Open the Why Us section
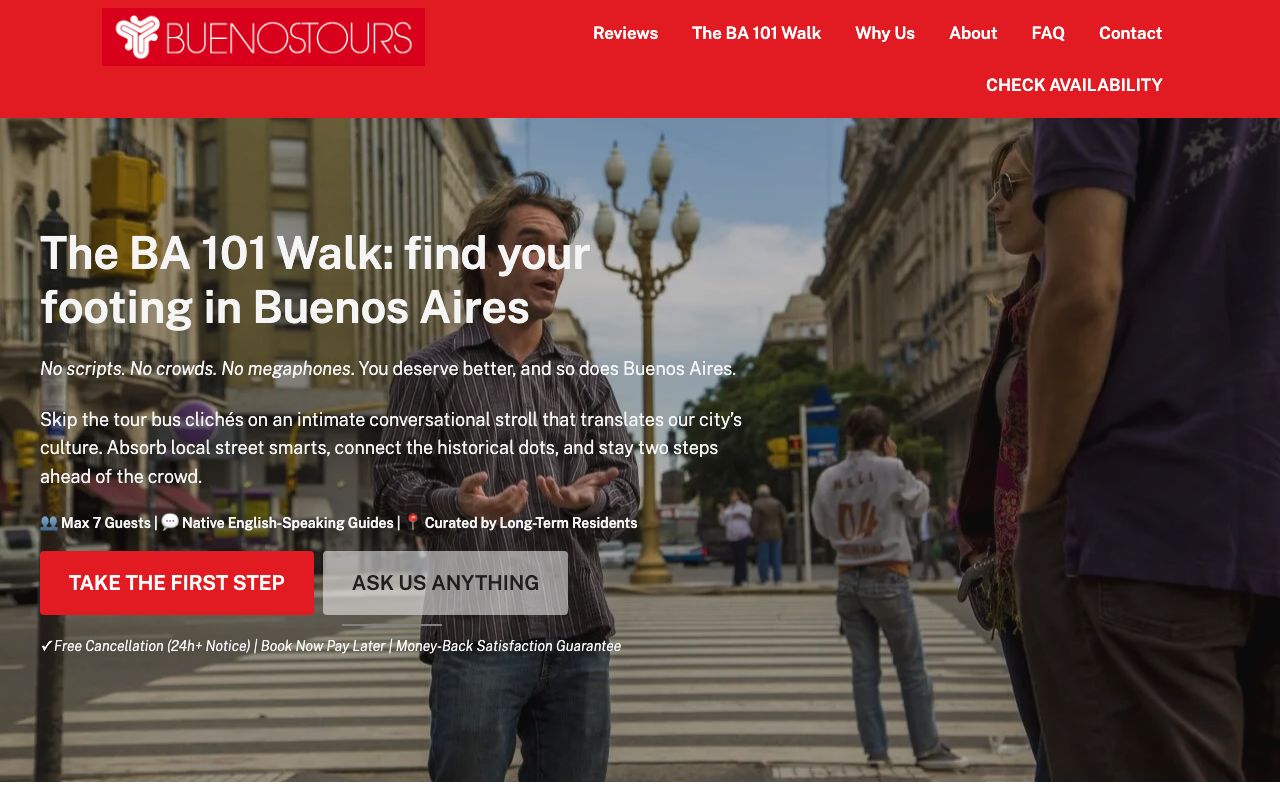Image resolution: width=1280 pixels, height=800 pixels. [885, 33]
